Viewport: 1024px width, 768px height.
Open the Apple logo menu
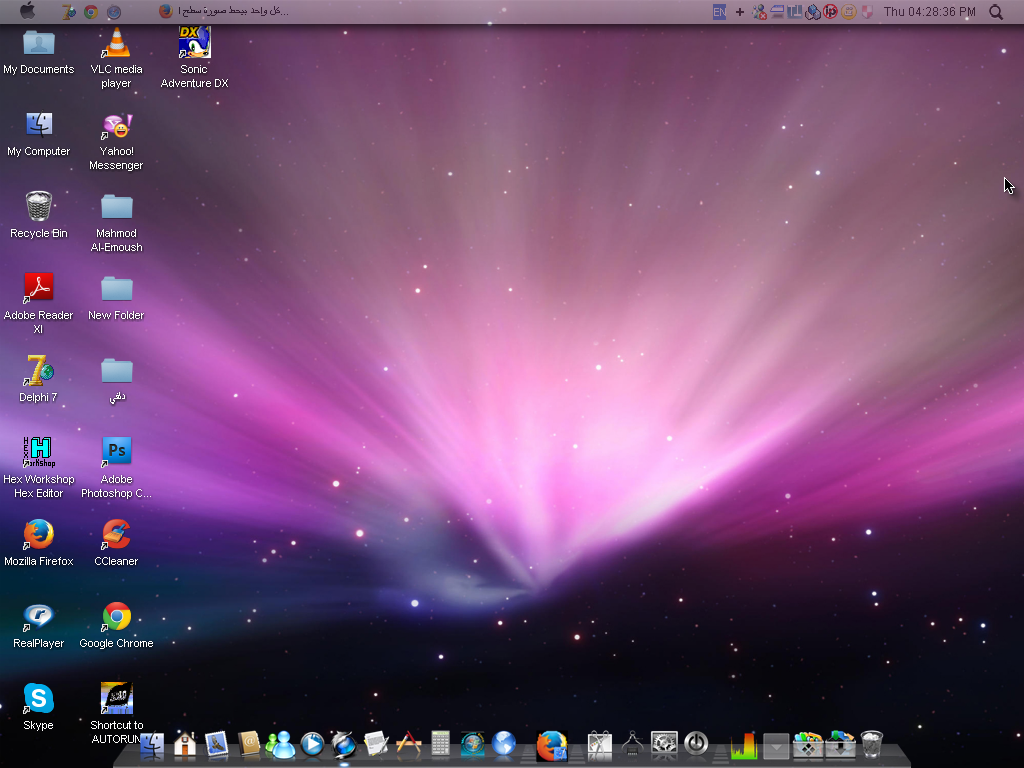[x=27, y=11]
